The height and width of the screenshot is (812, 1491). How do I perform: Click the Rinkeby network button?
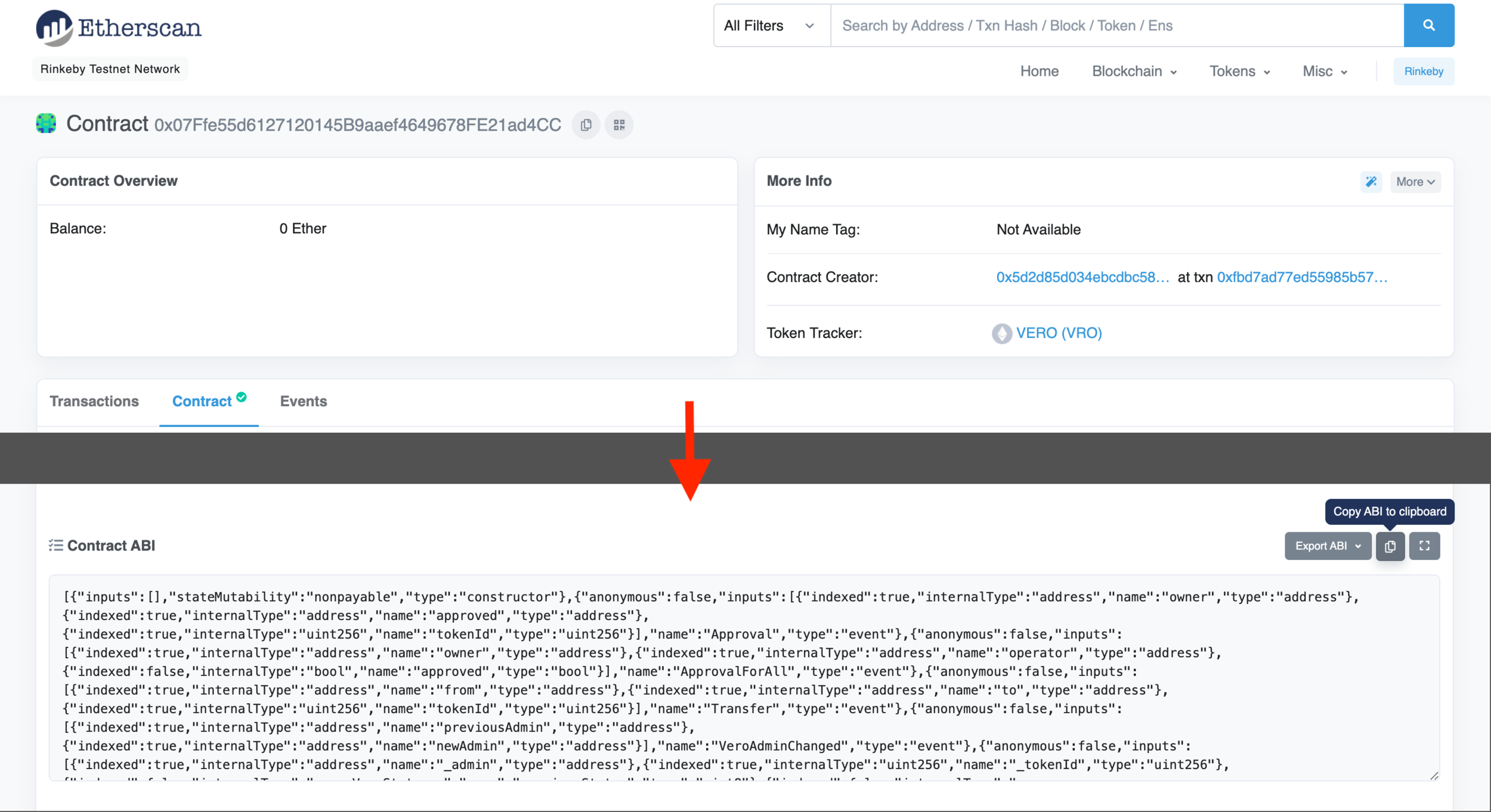coord(1424,72)
